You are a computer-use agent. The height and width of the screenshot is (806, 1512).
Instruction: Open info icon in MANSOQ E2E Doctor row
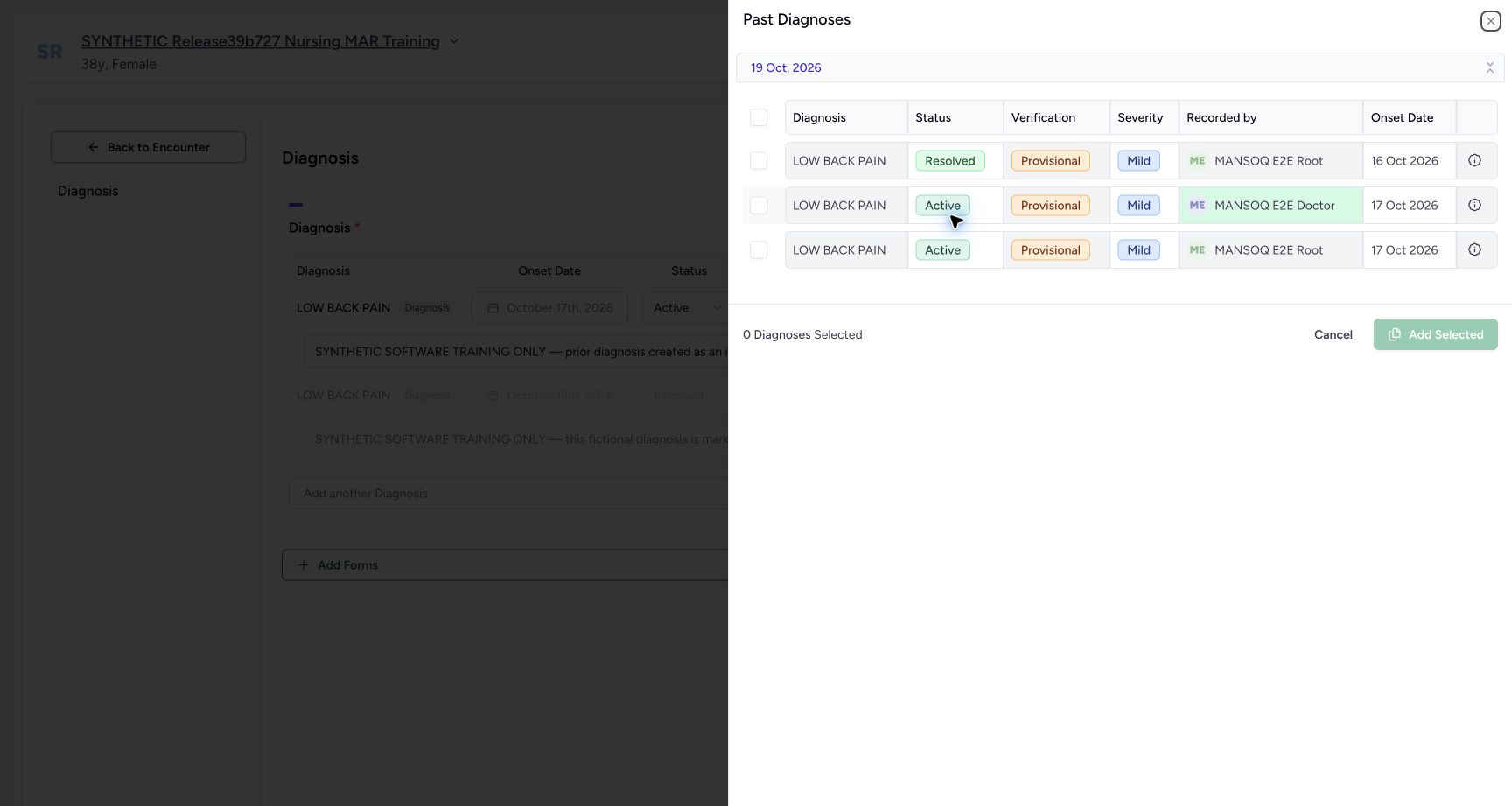pos(1474,205)
